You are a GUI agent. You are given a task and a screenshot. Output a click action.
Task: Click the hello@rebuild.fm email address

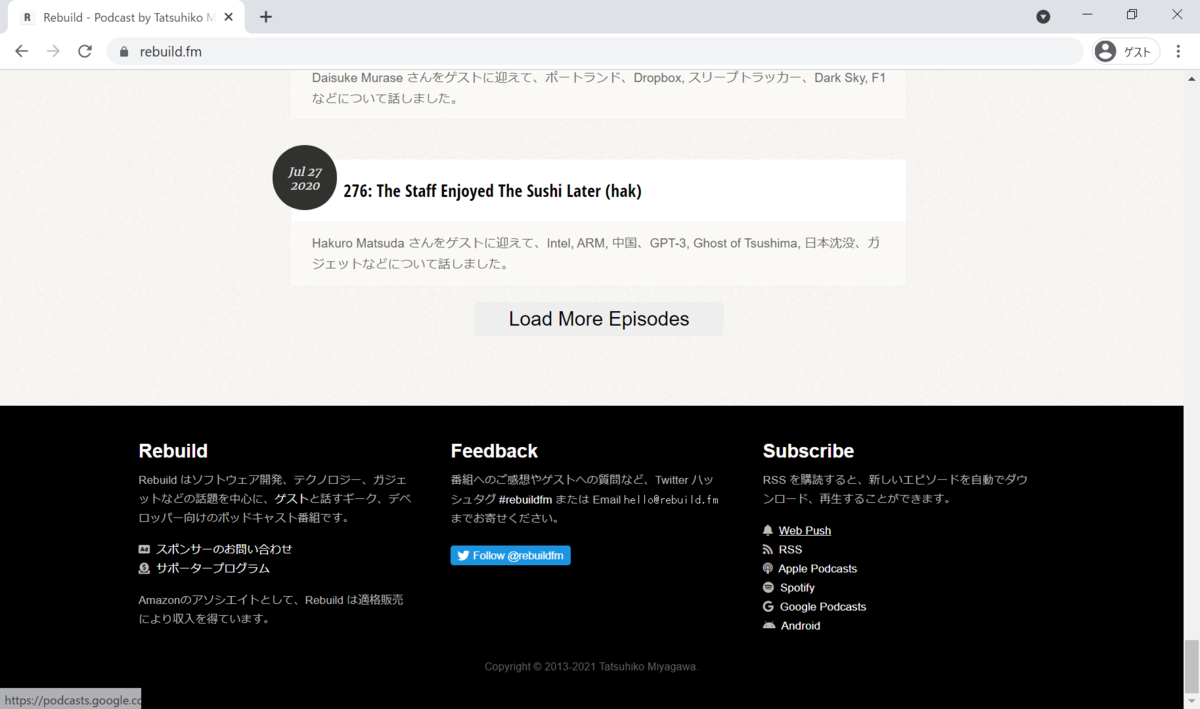point(671,499)
